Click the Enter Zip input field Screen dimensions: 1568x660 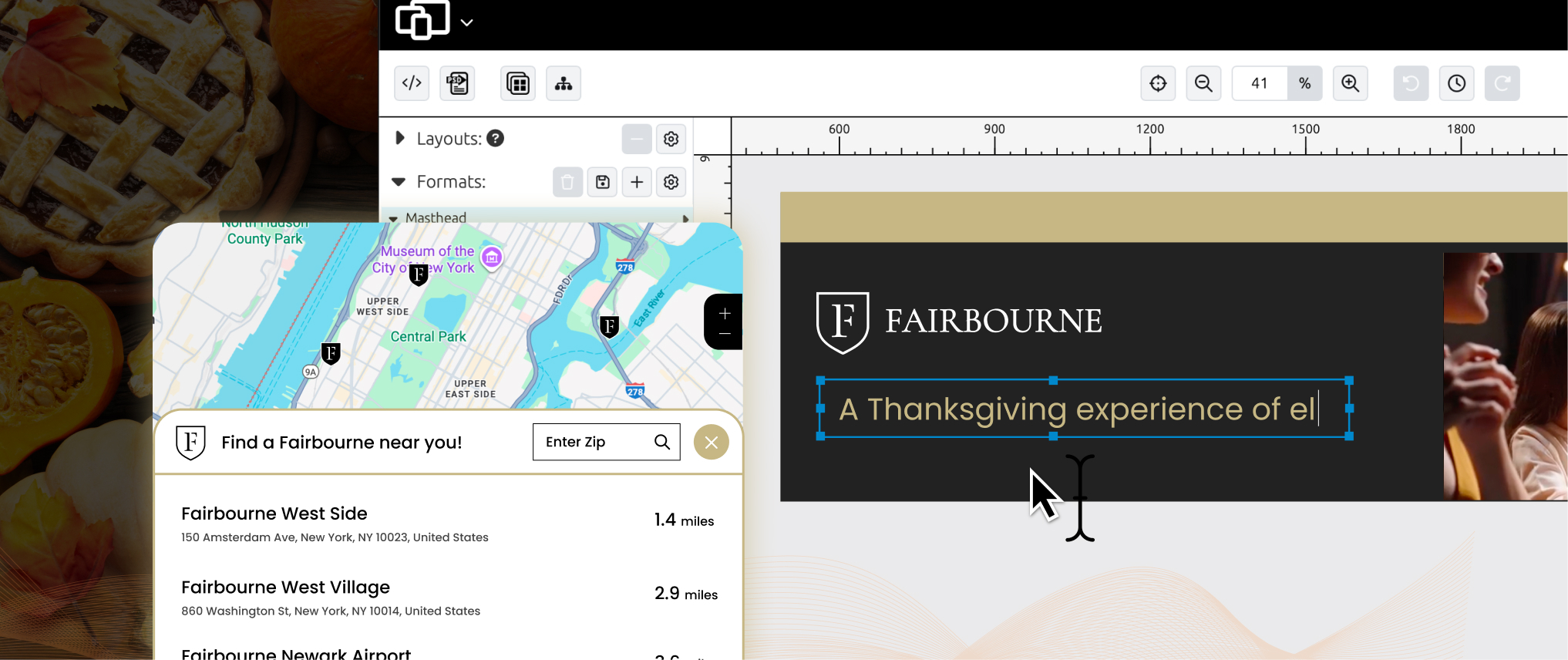594,442
